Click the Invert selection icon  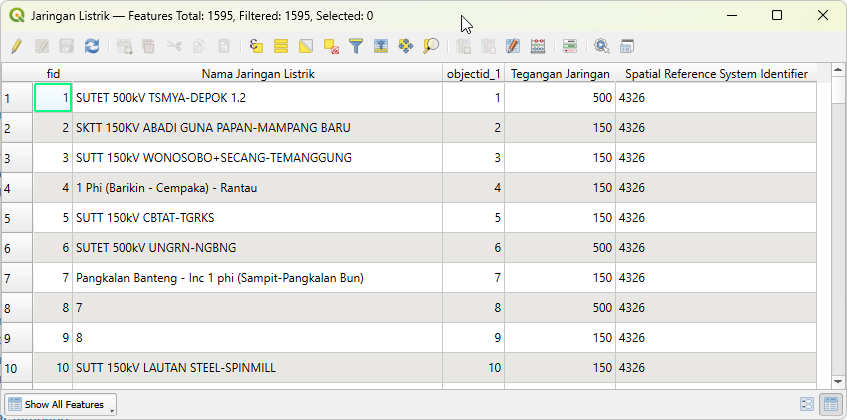point(306,46)
